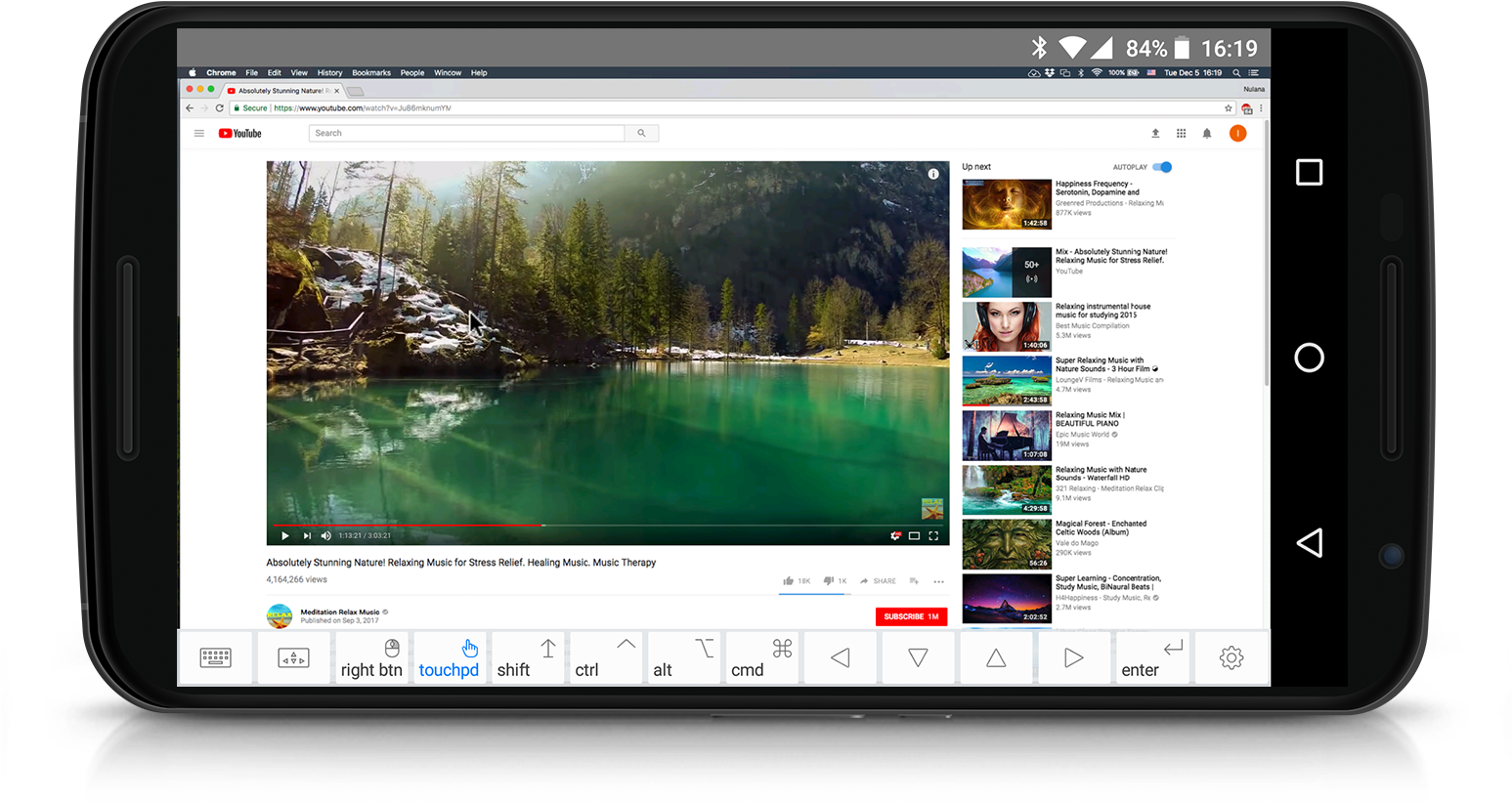
Task: Open Chrome's customize menu
Action: click(x=1260, y=107)
